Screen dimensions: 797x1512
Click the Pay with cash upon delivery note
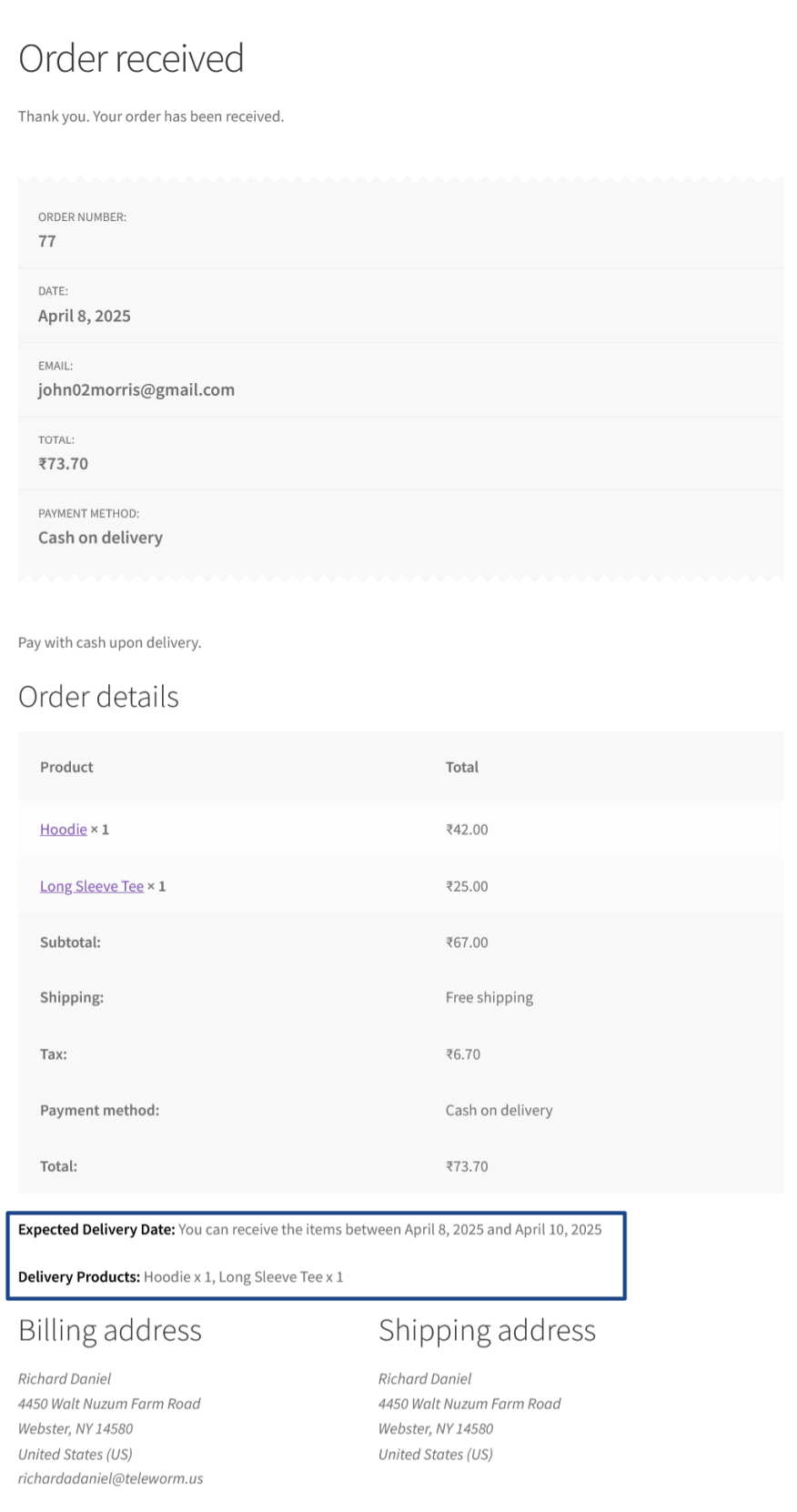click(x=110, y=643)
